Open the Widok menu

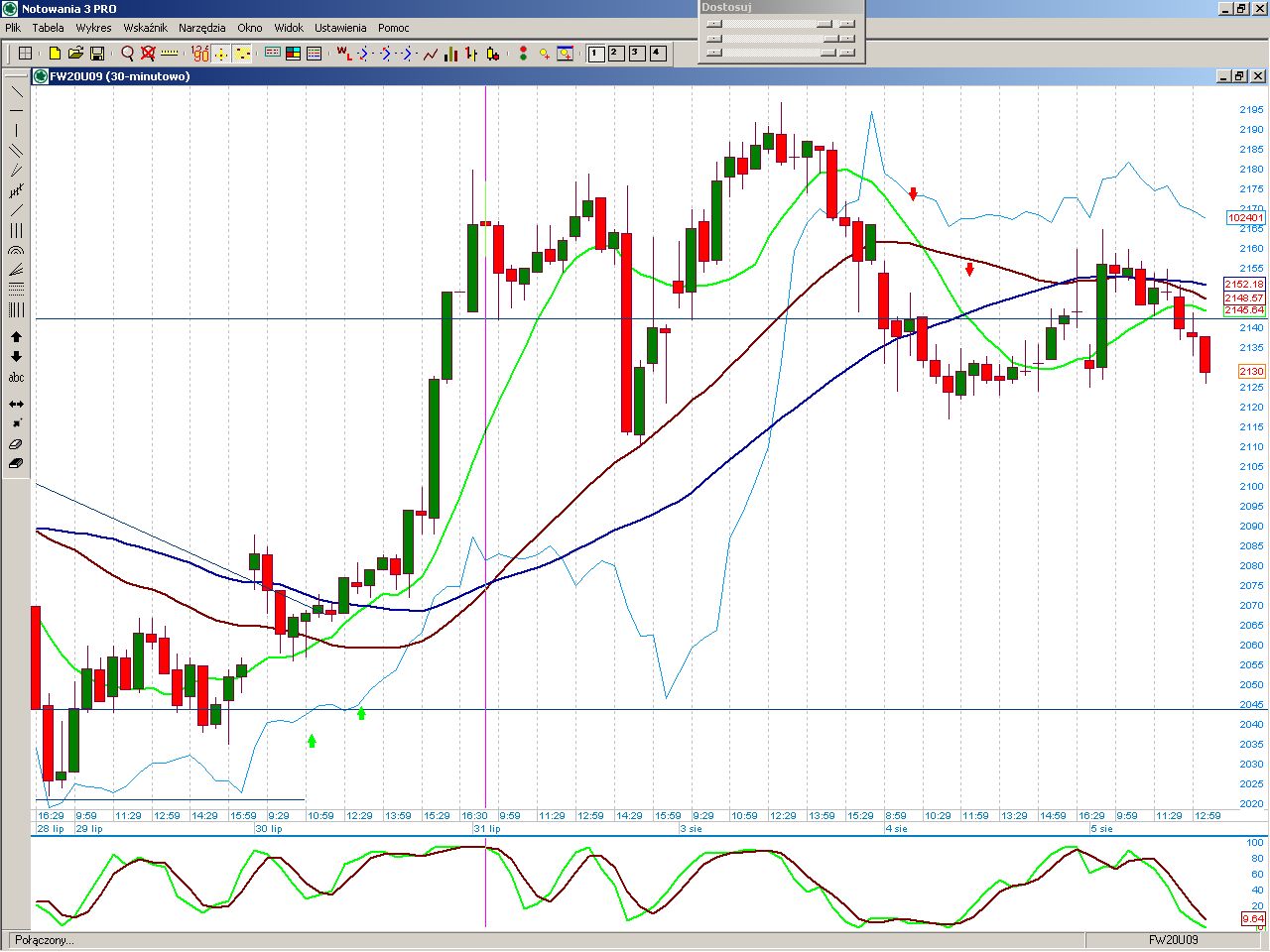click(x=289, y=28)
